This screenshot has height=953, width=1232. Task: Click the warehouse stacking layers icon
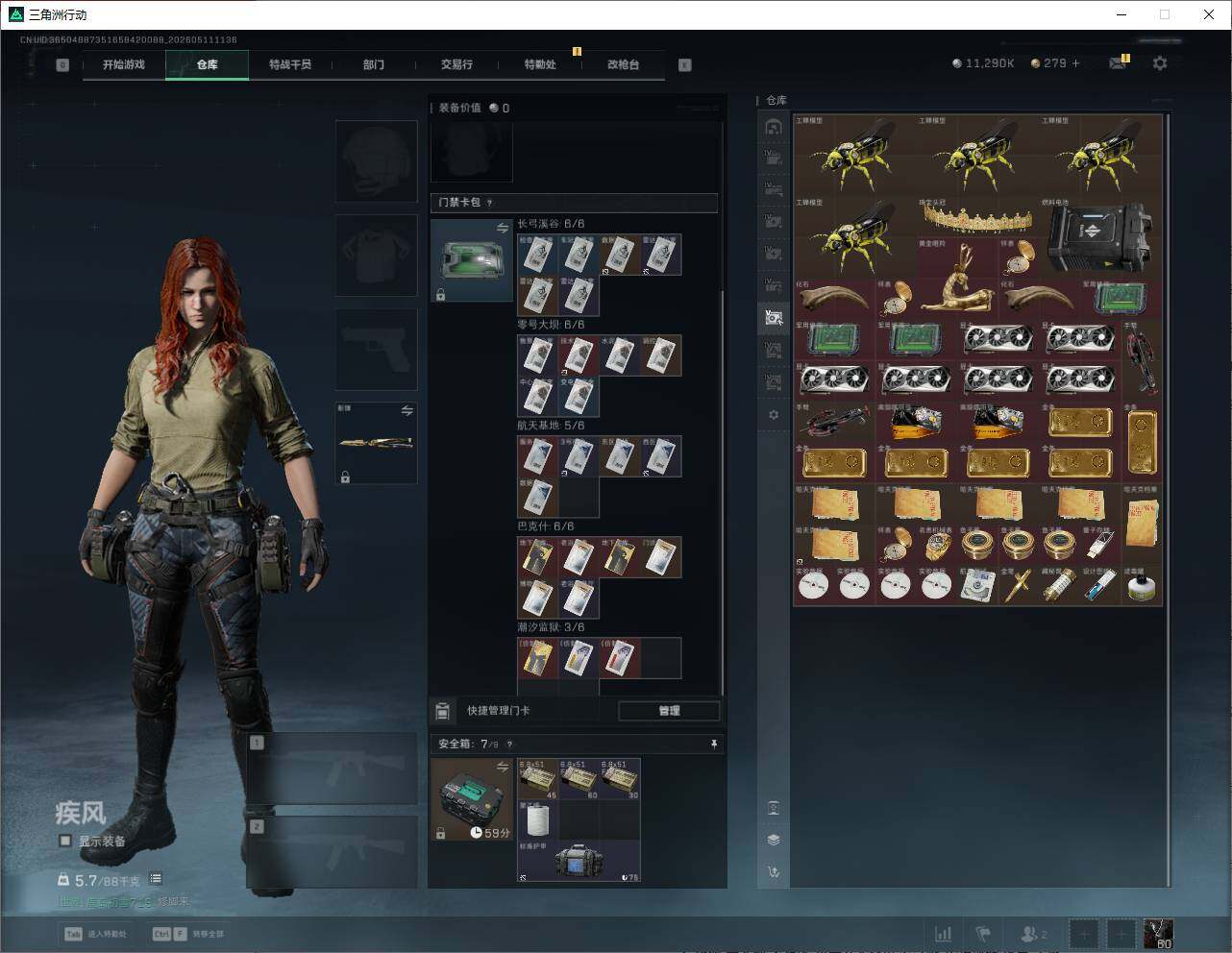774,840
